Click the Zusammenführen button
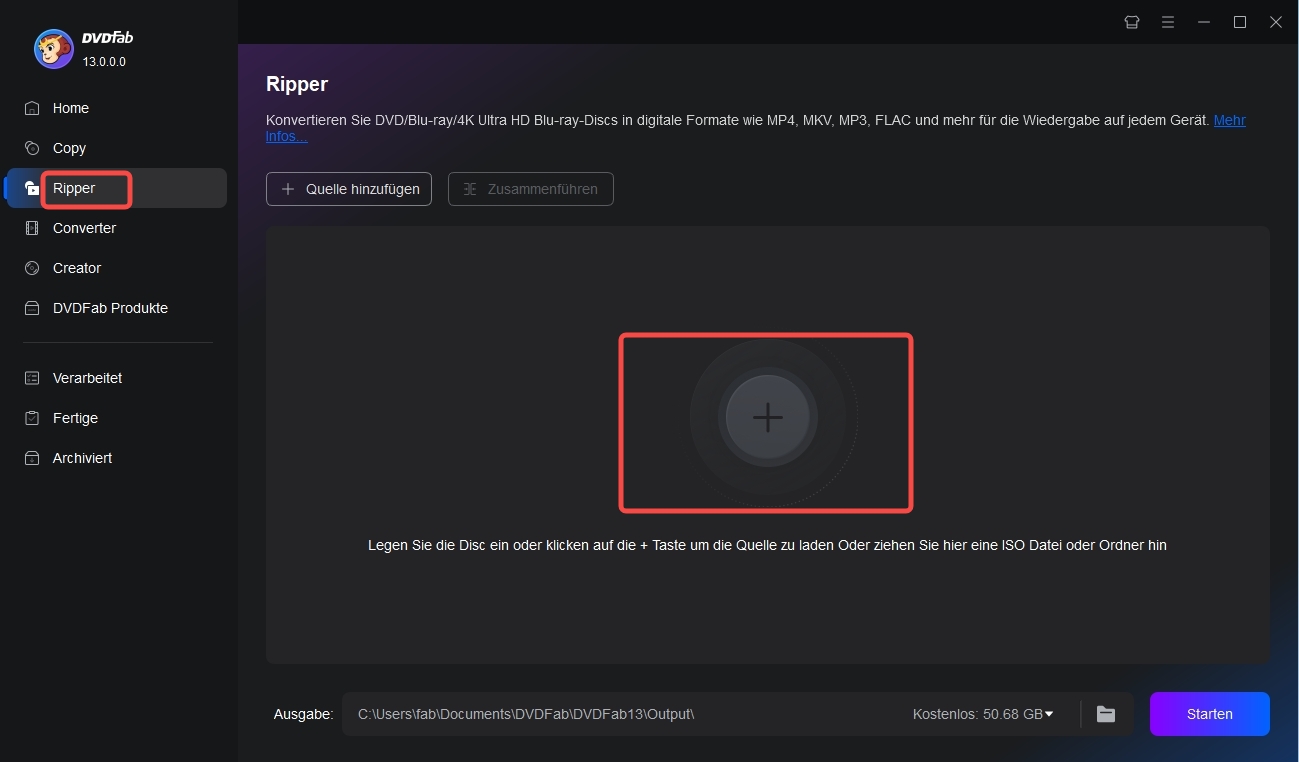This screenshot has height=762, width=1299. (x=531, y=189)
